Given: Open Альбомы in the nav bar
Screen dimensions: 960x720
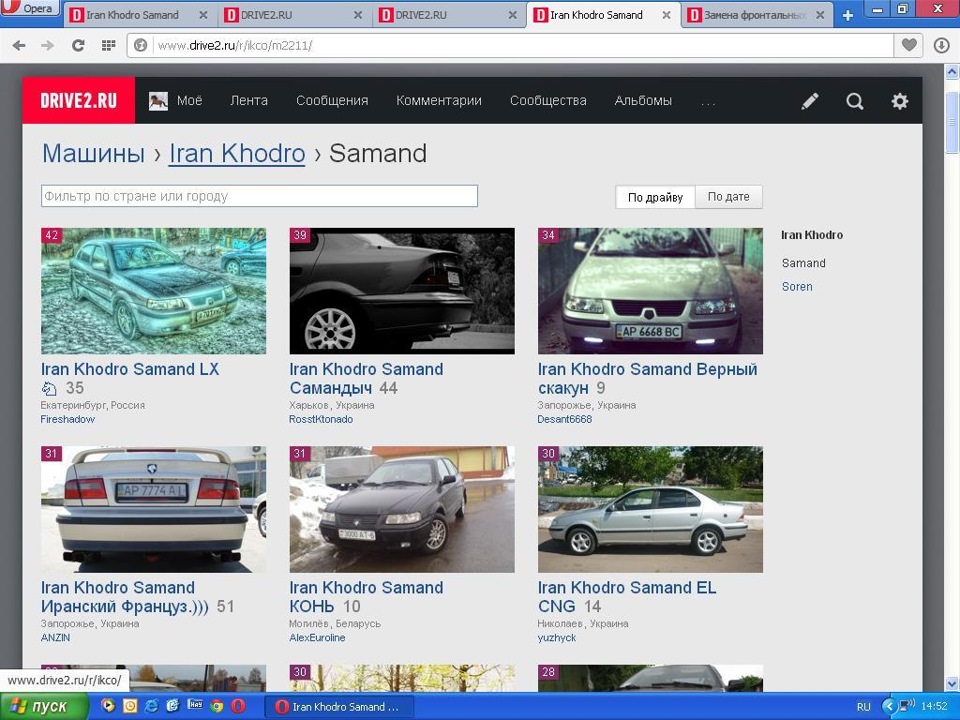Looking at the screenshot, I should pyautogui.click(x=643, y=100).
